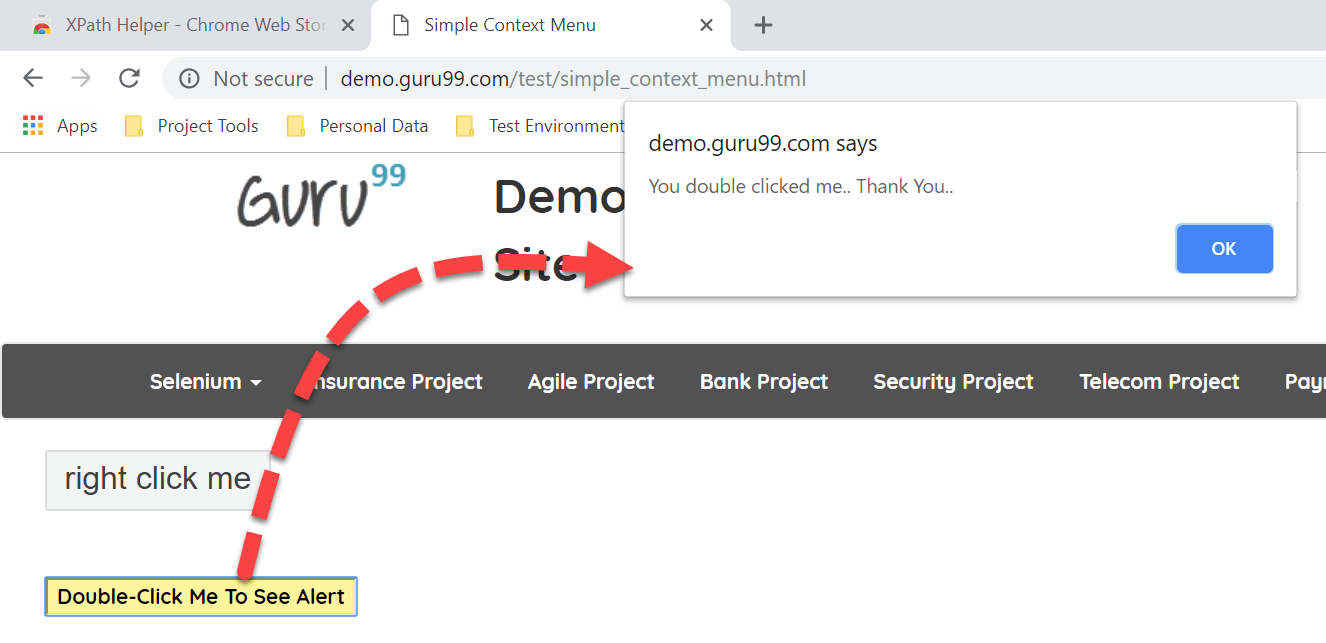The width and height of the screenshot is (1326, 643).
Task: Open the Test Environment bookmark folder
Action: click(x=540, y=126)
